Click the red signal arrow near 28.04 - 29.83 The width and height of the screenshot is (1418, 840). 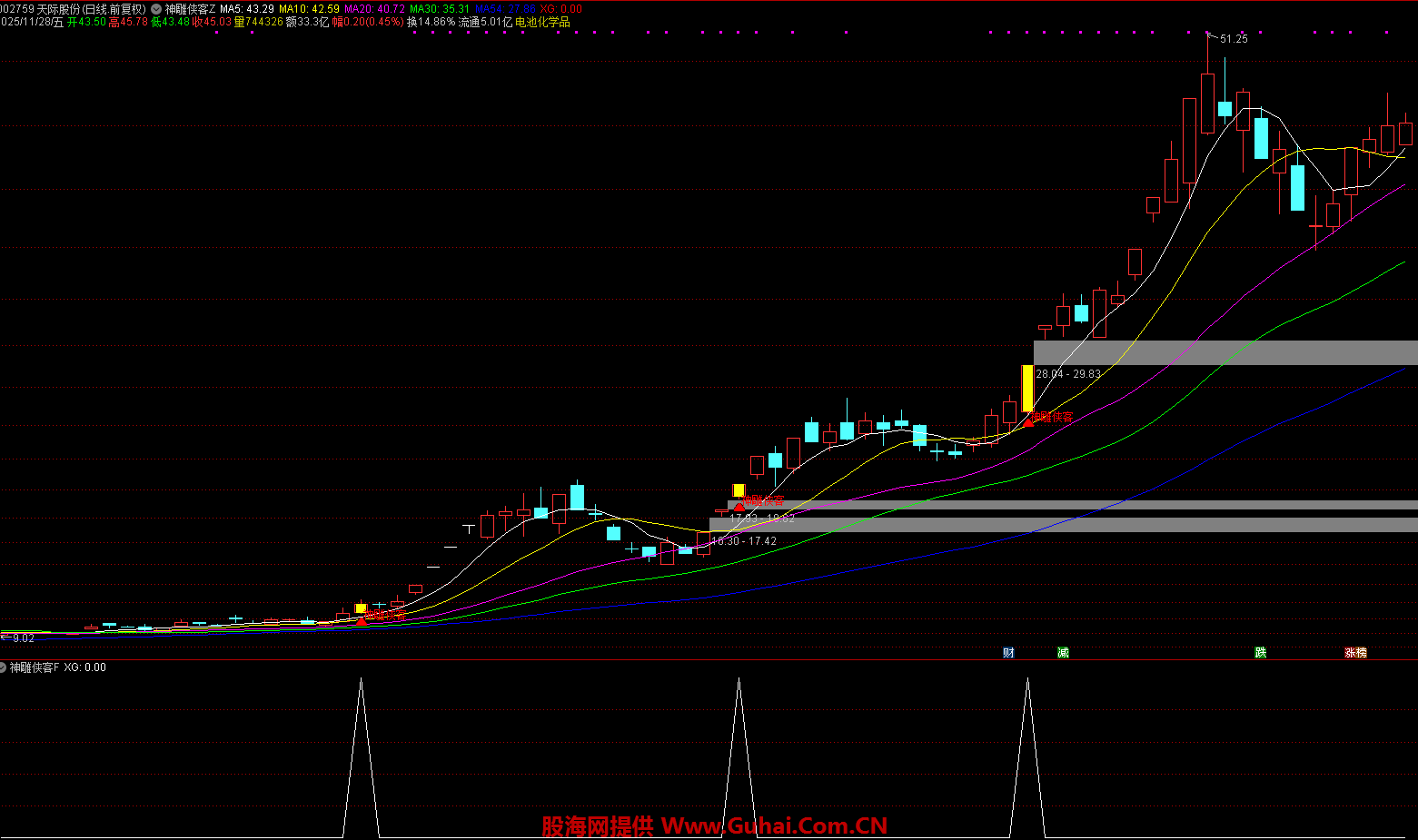[1028, 420]
